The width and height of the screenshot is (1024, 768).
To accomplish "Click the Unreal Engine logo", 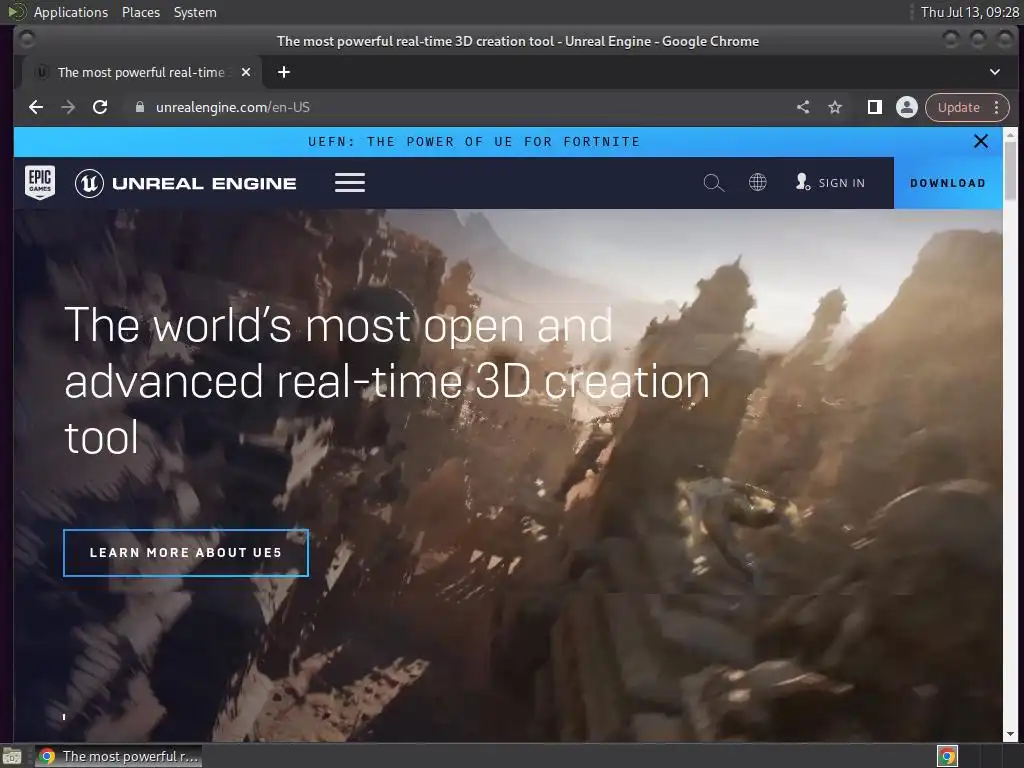I will point(185,183).
